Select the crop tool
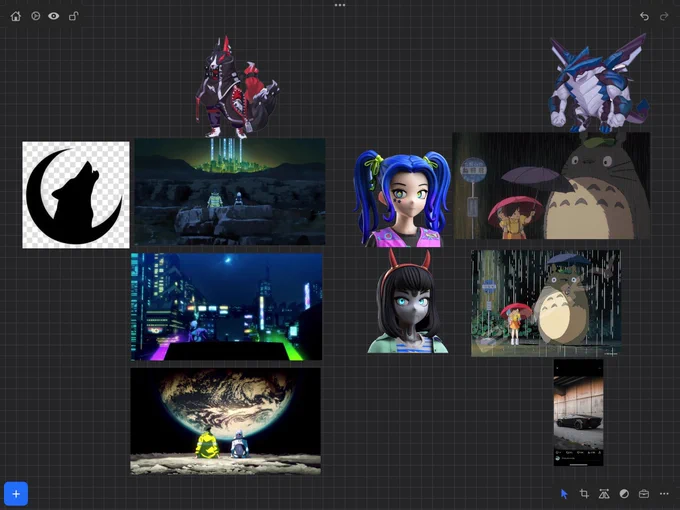Viewport: 680px width, 510px height. point(584,494)
